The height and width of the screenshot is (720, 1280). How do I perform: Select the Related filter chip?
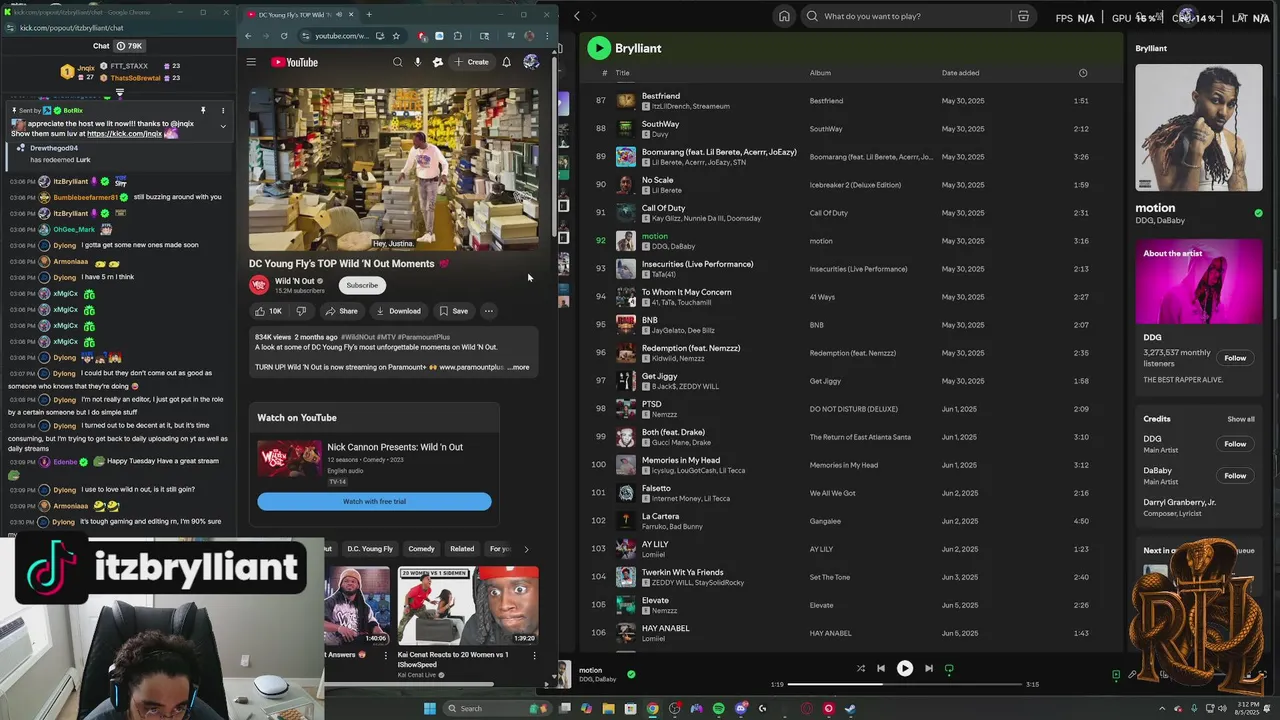[462, 548]
